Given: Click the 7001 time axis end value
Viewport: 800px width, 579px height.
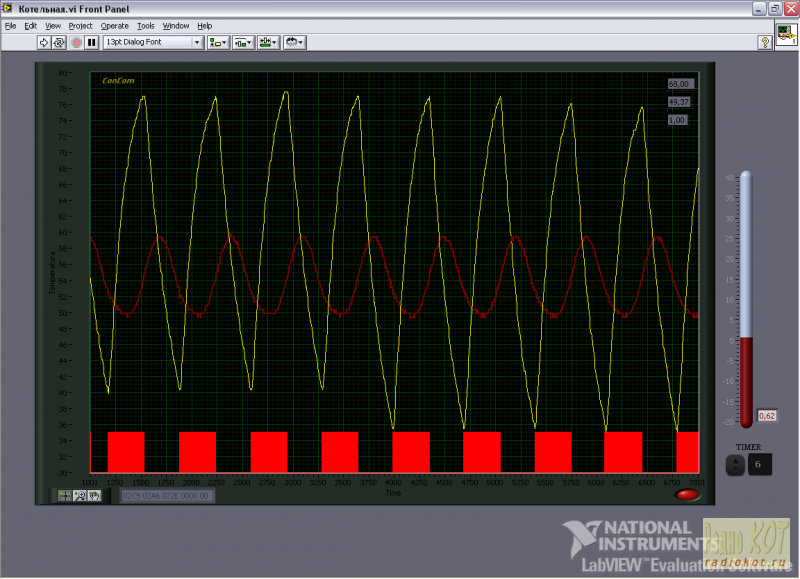Looking at the screenshot, I should (x=697, y=482).
